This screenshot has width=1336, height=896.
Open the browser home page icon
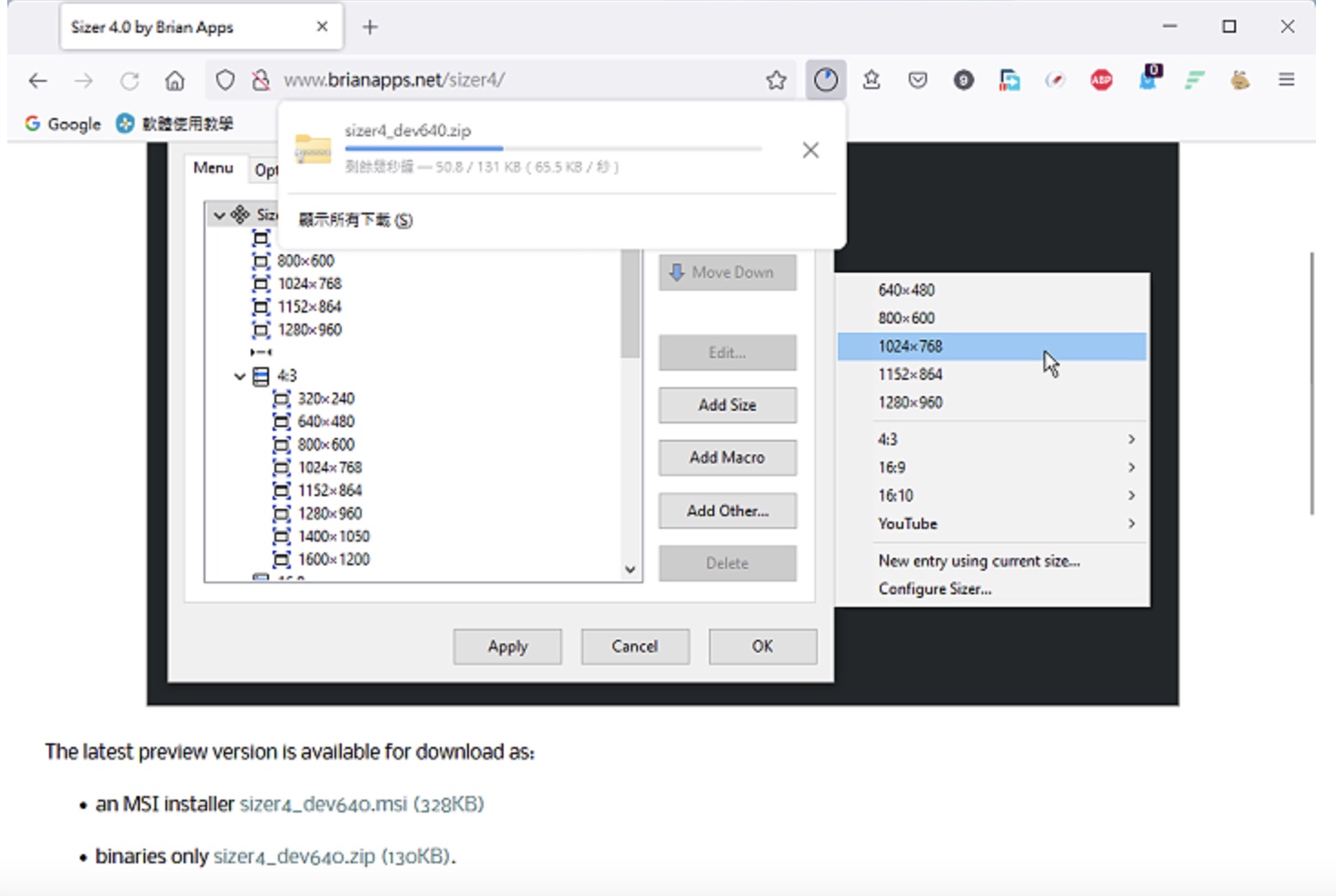(174, 81)
